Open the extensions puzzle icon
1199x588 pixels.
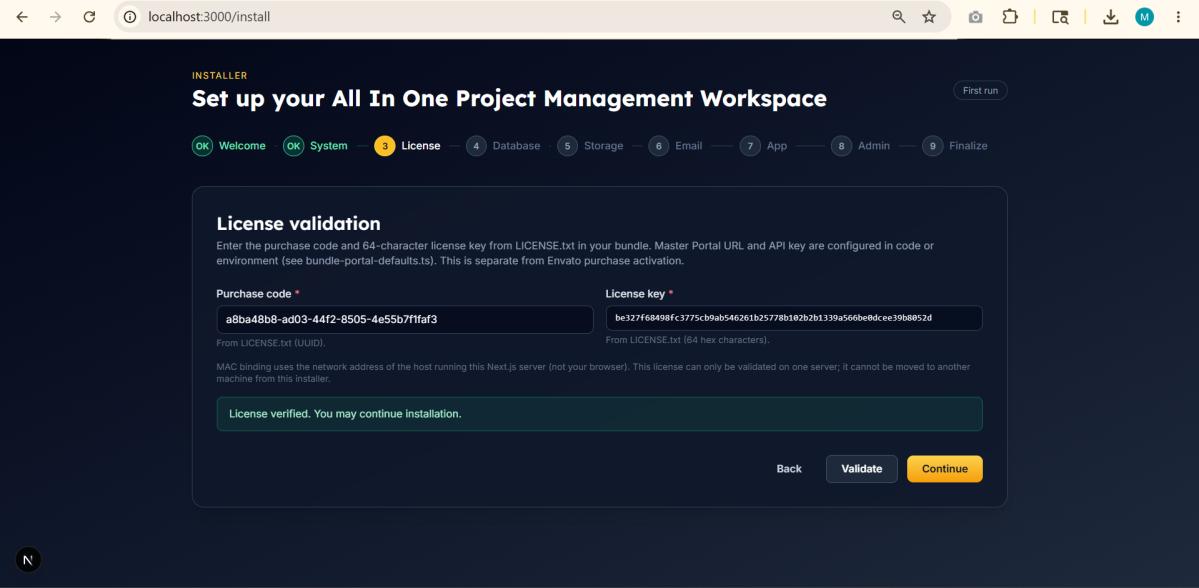coord(1010,17)
